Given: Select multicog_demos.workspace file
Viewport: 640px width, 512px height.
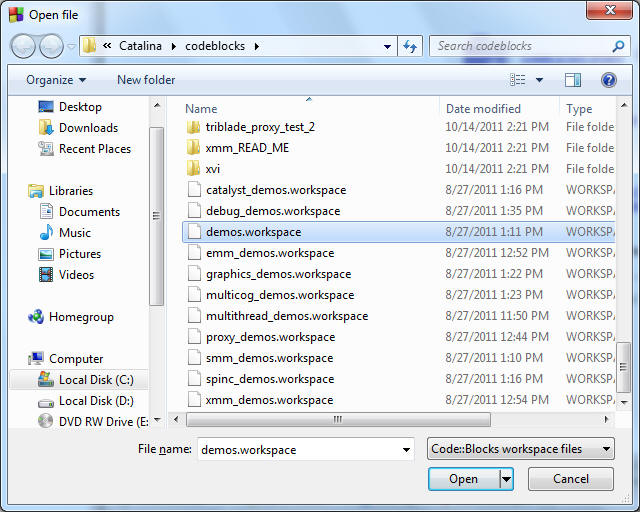Looking at the screenshot, I should tap(280, 295).
